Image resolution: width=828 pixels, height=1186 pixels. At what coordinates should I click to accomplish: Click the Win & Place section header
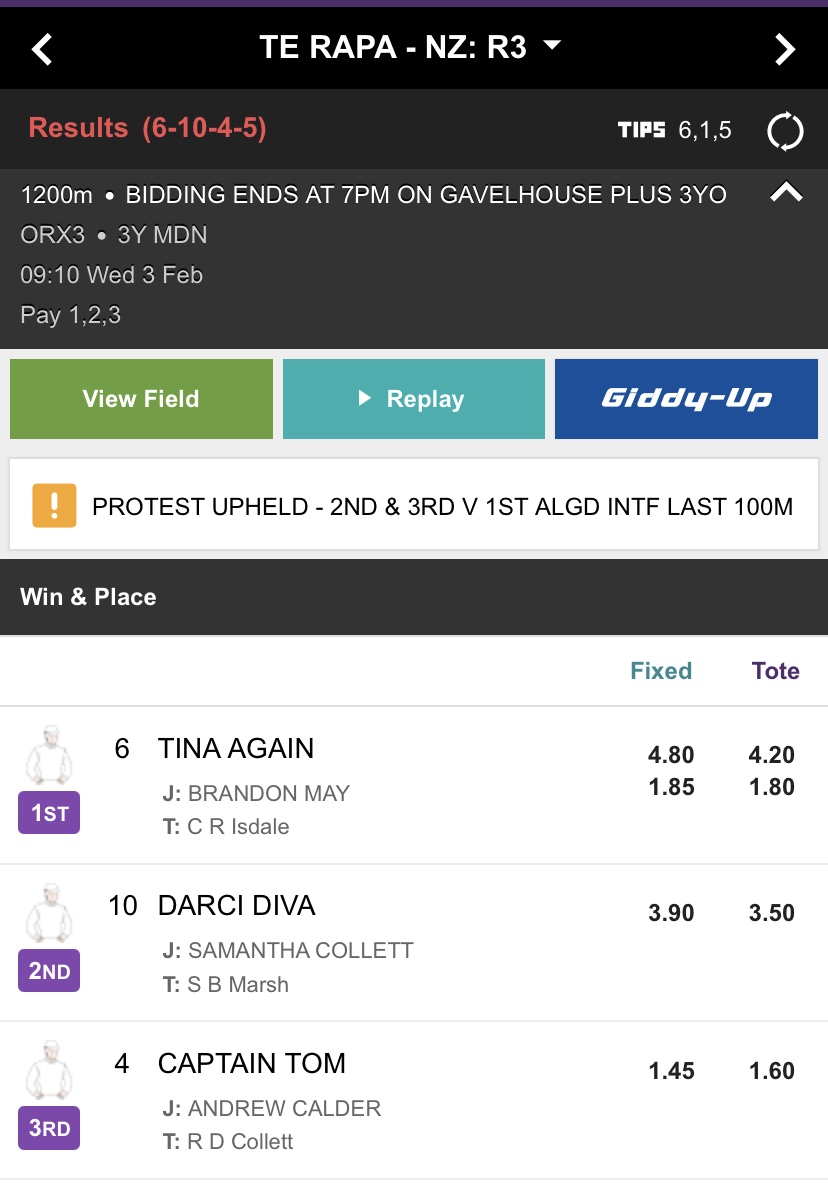click(x=88, y=597)
